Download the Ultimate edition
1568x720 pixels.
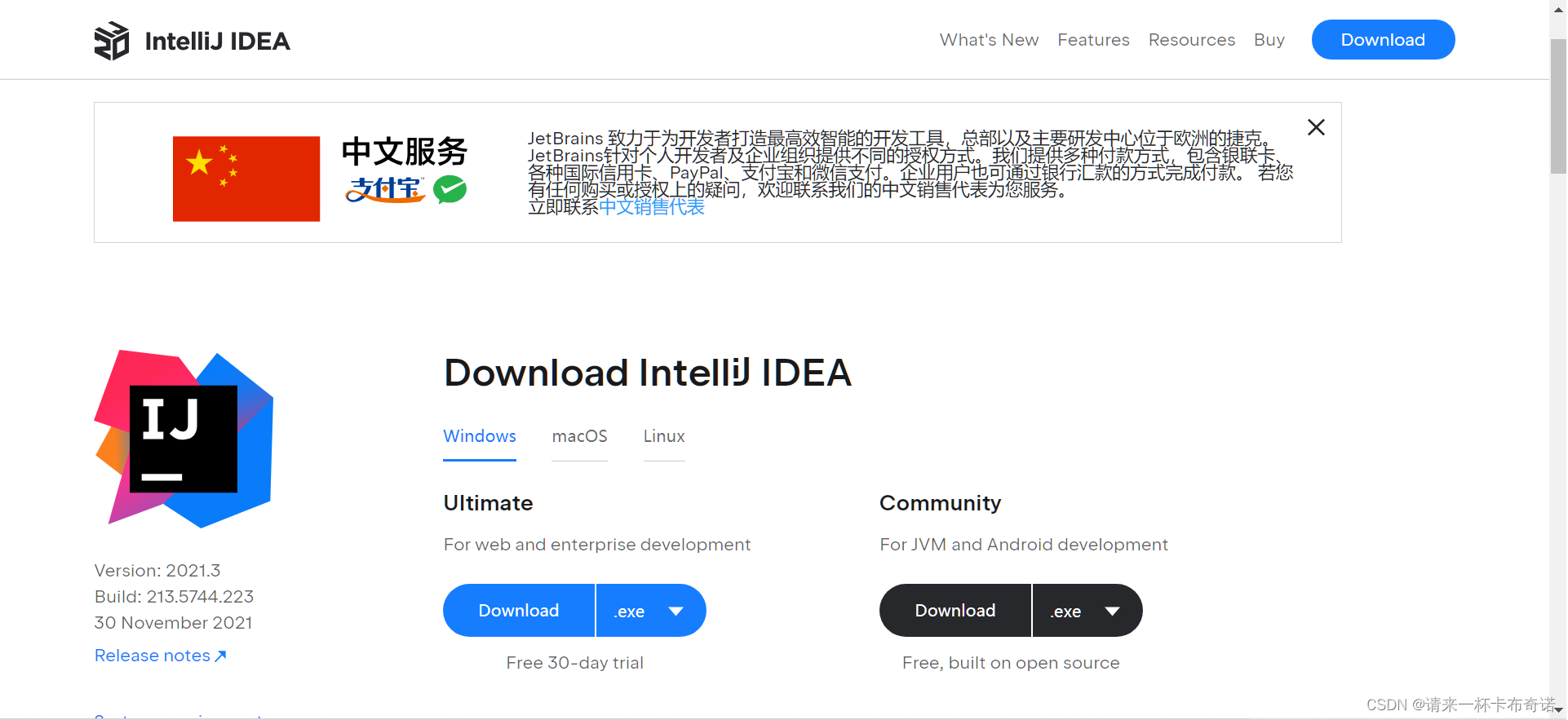click(519, 611)
